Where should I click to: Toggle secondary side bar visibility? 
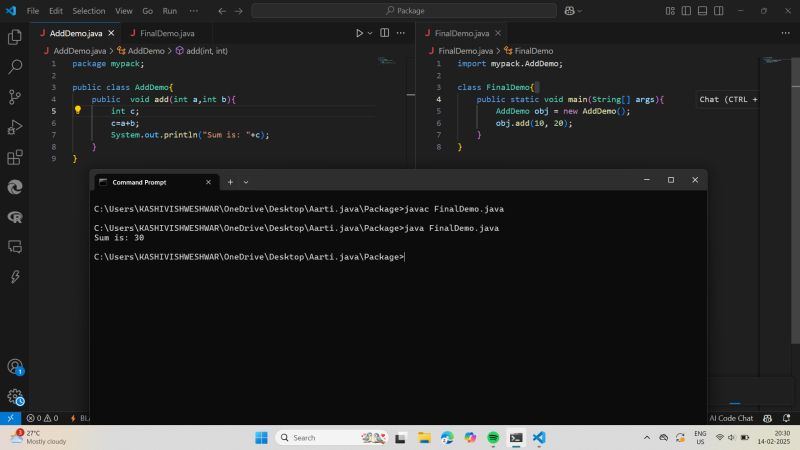[719, 11]
